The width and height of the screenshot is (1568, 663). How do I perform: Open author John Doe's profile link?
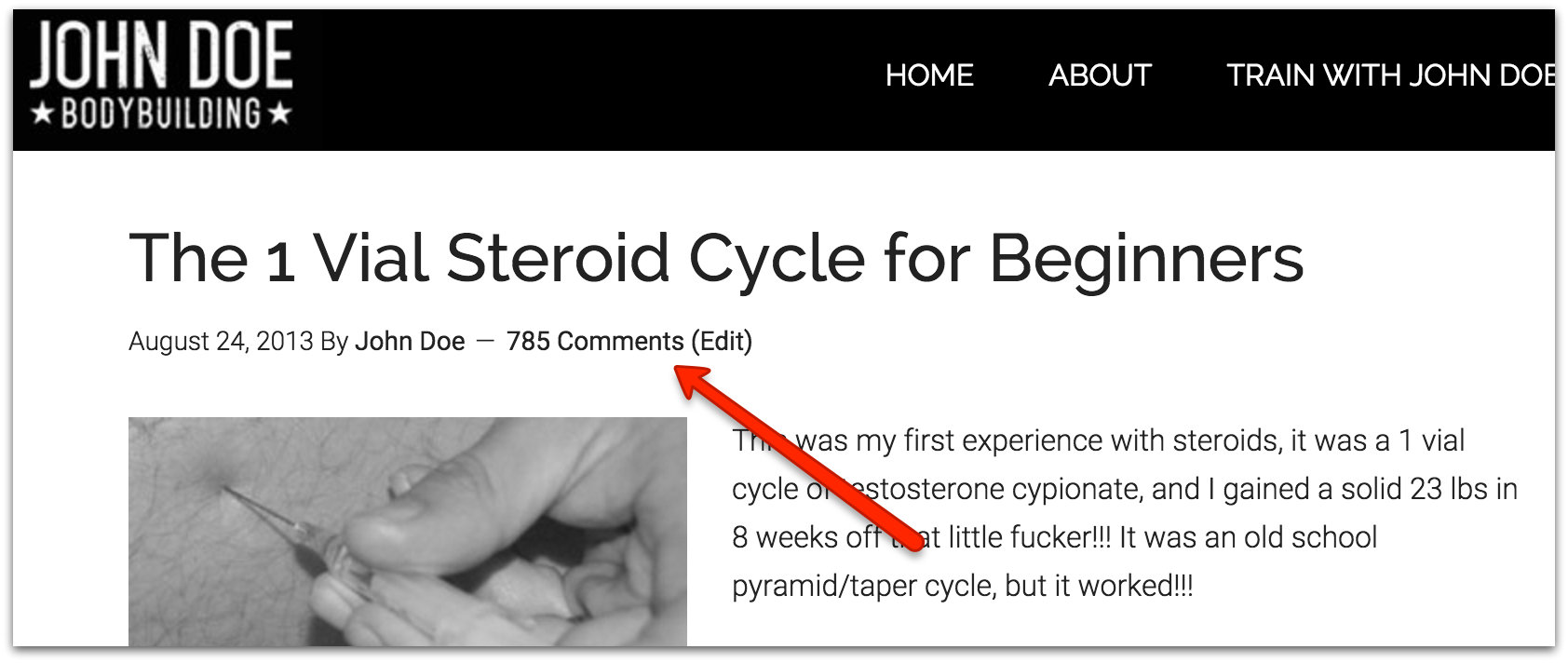click(410, 341)
